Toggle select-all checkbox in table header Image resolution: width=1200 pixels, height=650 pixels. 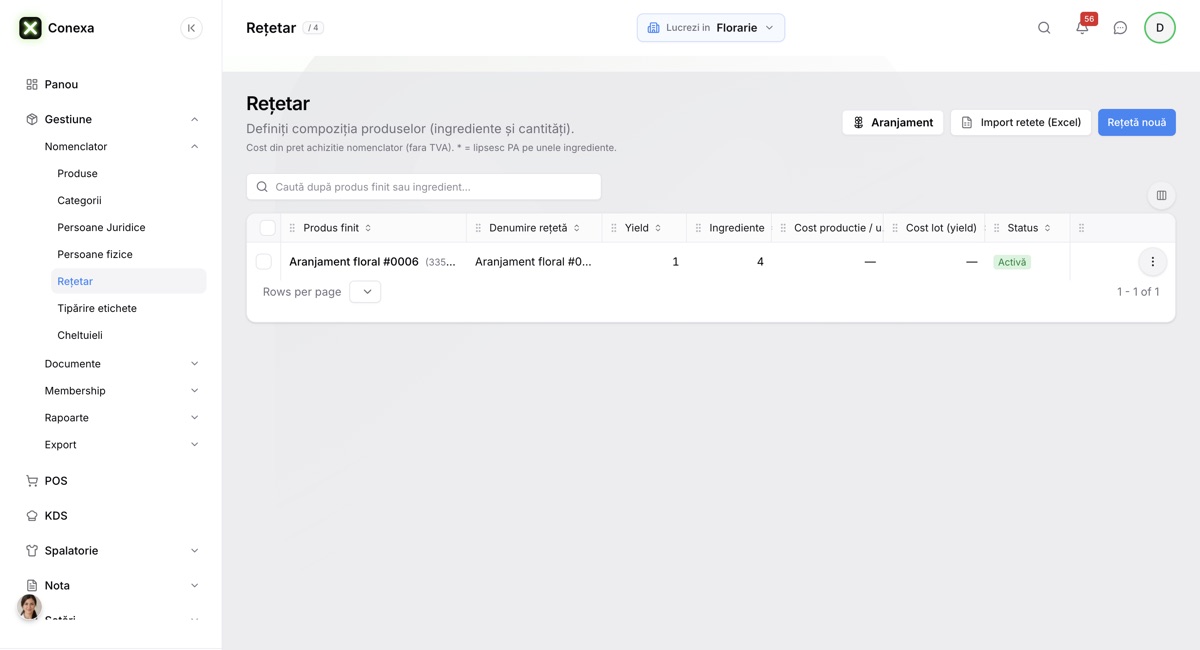pos(267,228)
